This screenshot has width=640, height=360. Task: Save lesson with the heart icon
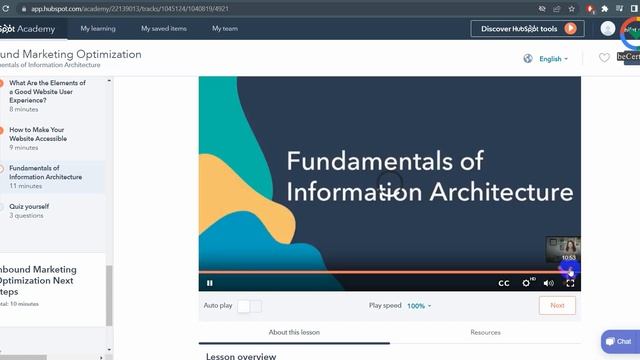(604, 58)
